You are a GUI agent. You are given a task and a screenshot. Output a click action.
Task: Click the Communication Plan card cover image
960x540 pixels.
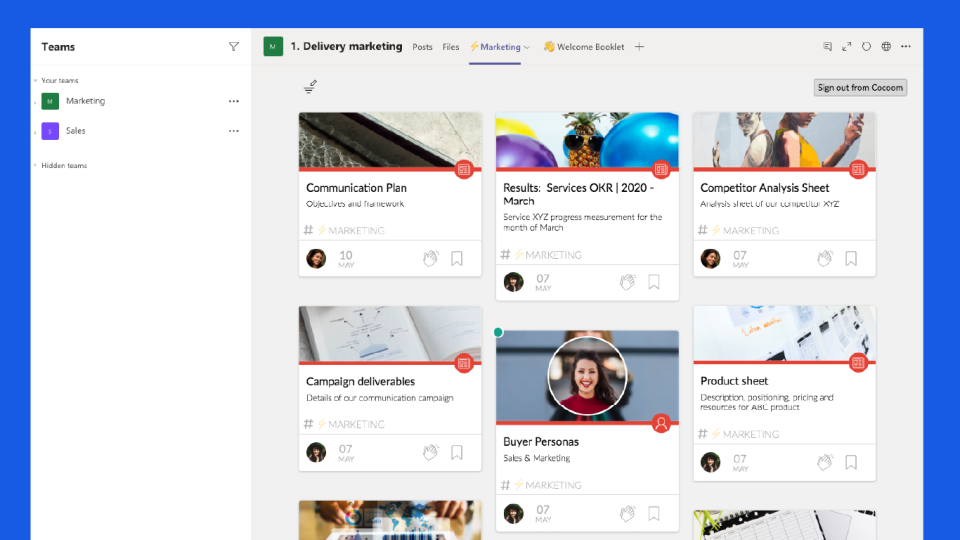390,140
